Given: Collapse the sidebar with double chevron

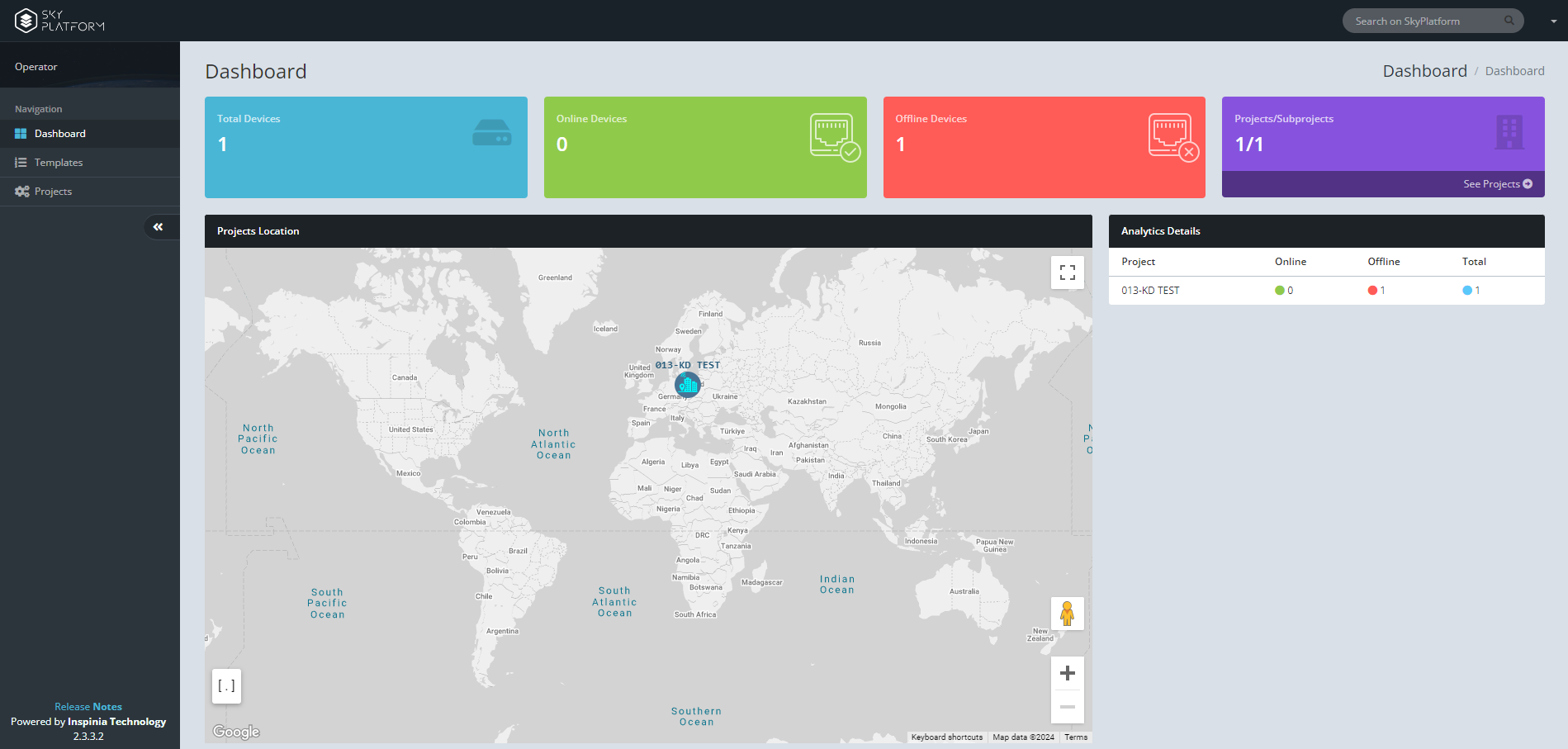Looking at the screenshot, I should [x=158, y=227].
